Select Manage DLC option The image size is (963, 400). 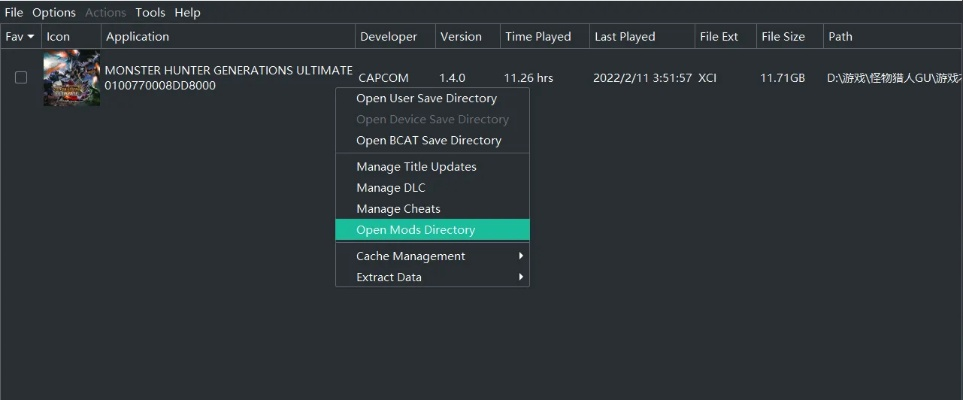tap(391, 188)
